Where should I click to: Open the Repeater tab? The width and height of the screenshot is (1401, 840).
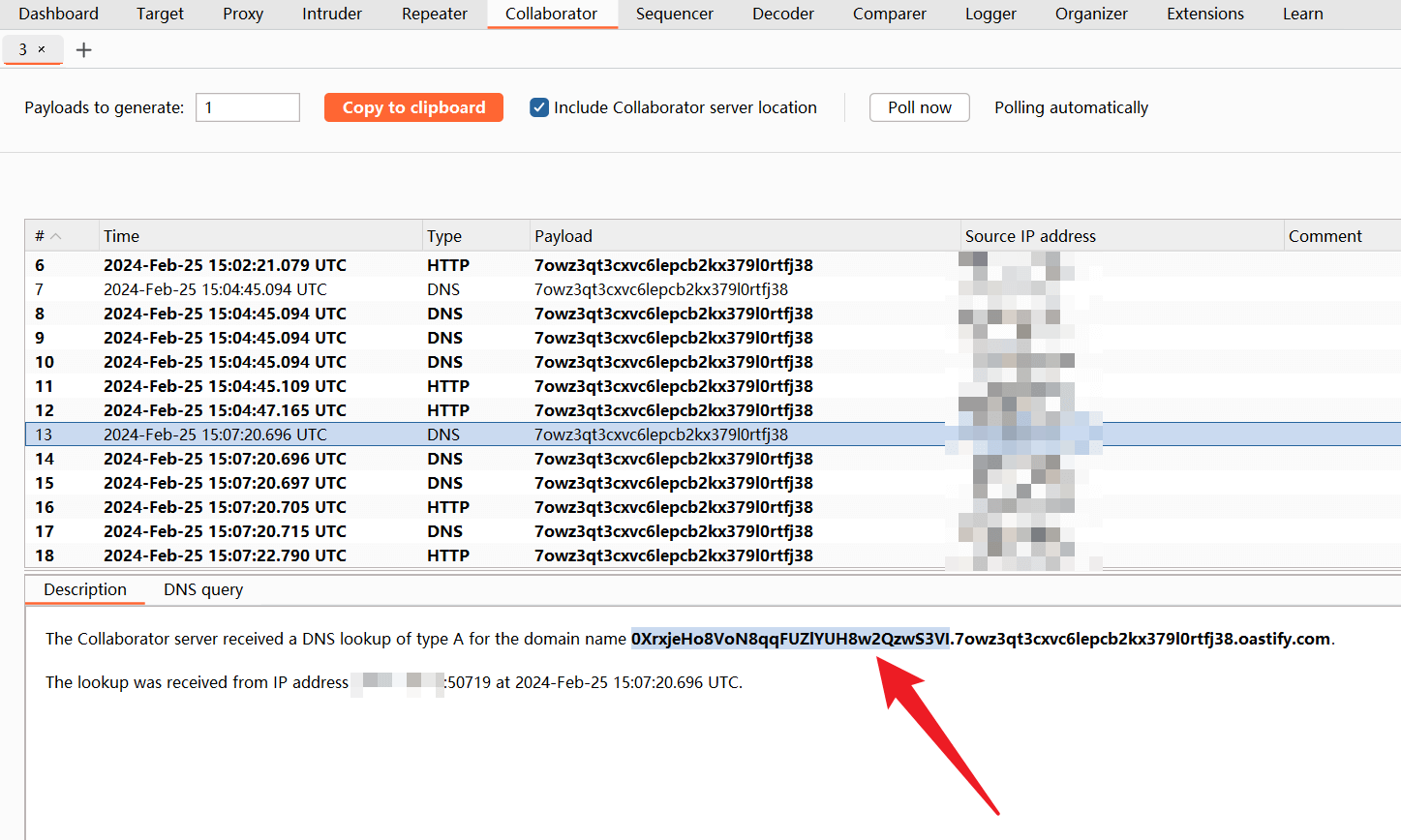click(434, 14)
